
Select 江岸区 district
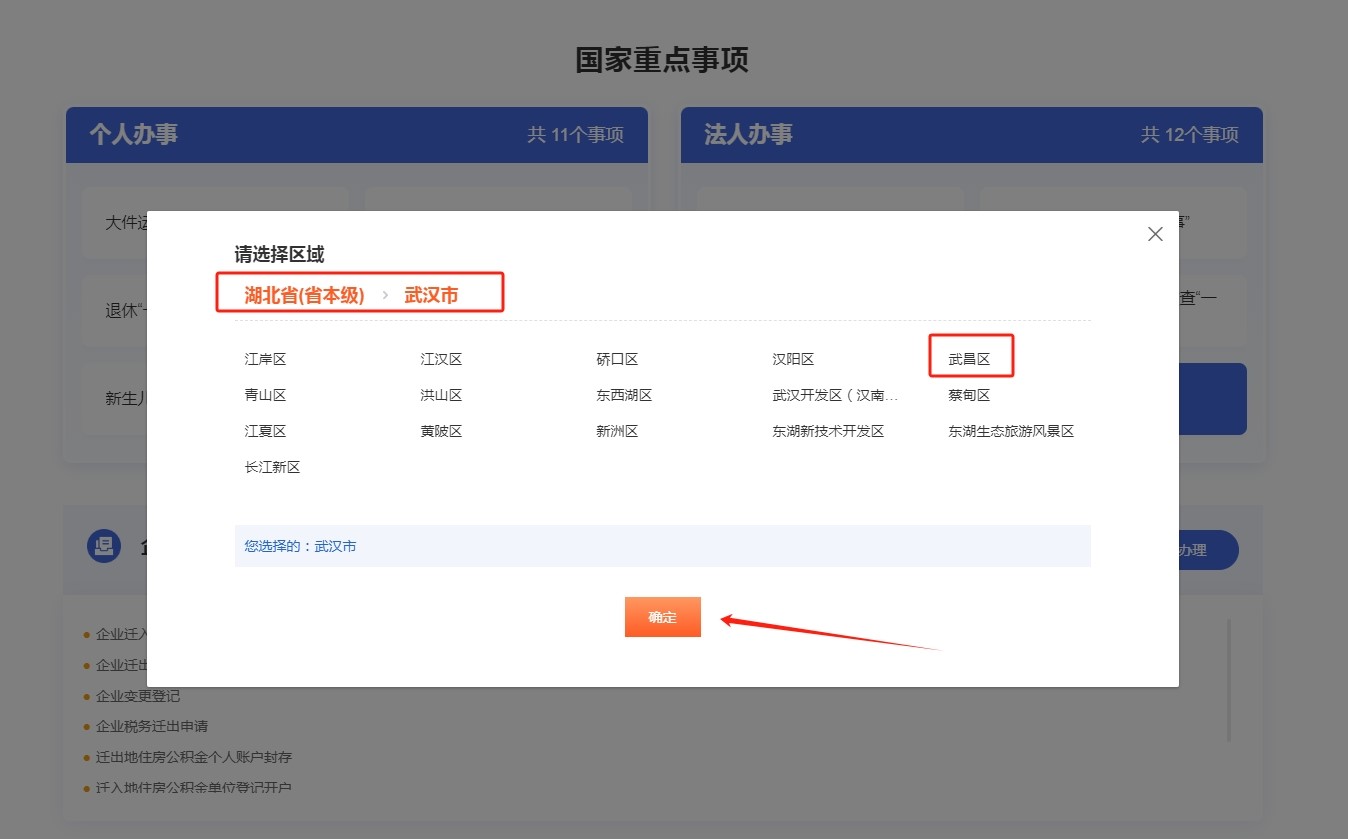(265, 359)
